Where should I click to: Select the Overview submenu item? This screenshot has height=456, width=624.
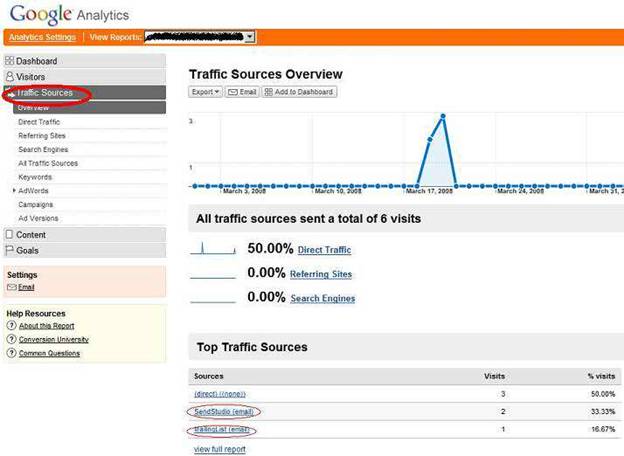pyautogui.click(x=90, y=107)
